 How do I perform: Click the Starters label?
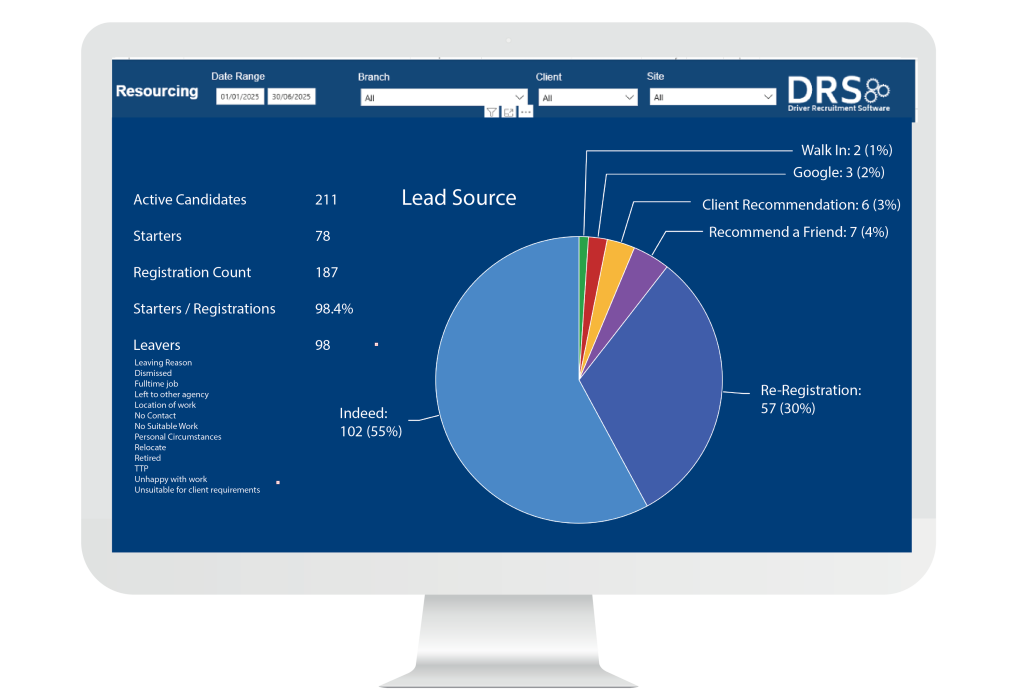click(x=157, y=236)
